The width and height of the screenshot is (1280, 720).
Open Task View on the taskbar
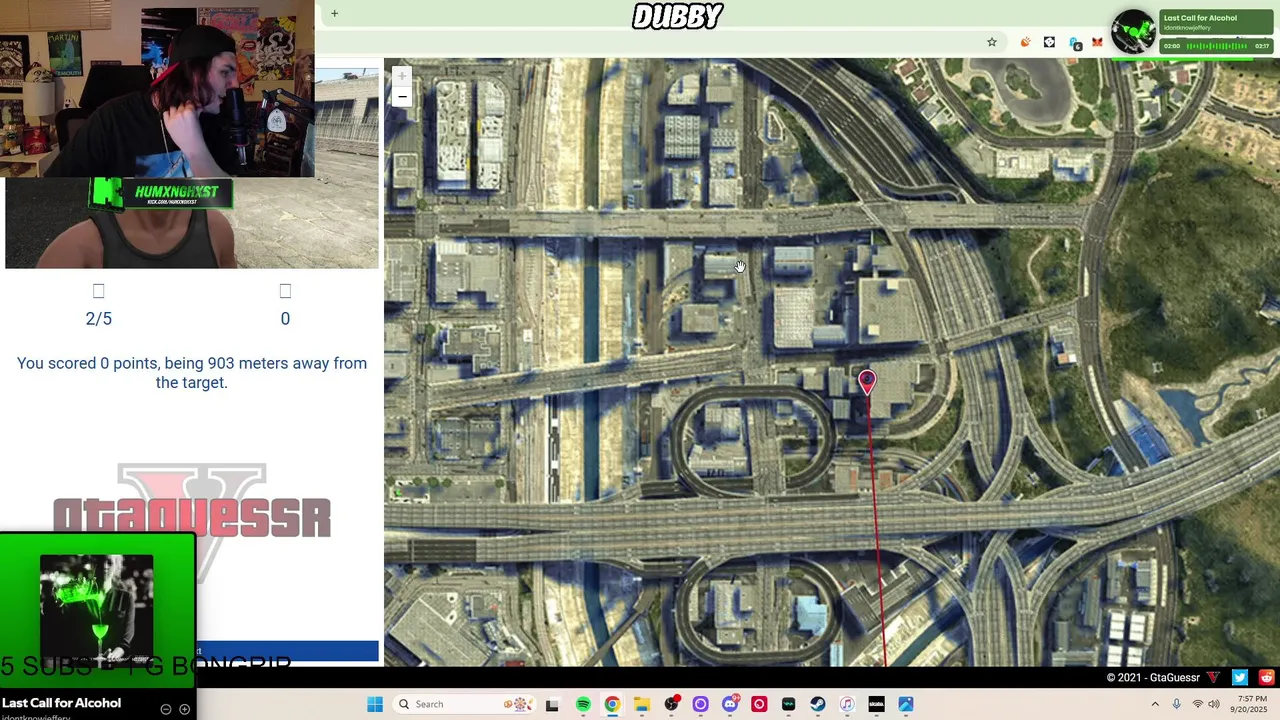[x=552, y=704]
